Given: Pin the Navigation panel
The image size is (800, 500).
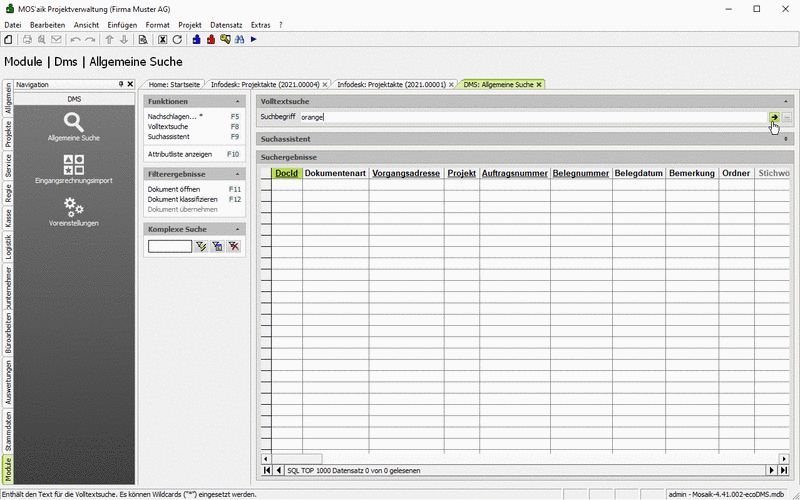Looking at the screenshot, I should tap(121, 84).
